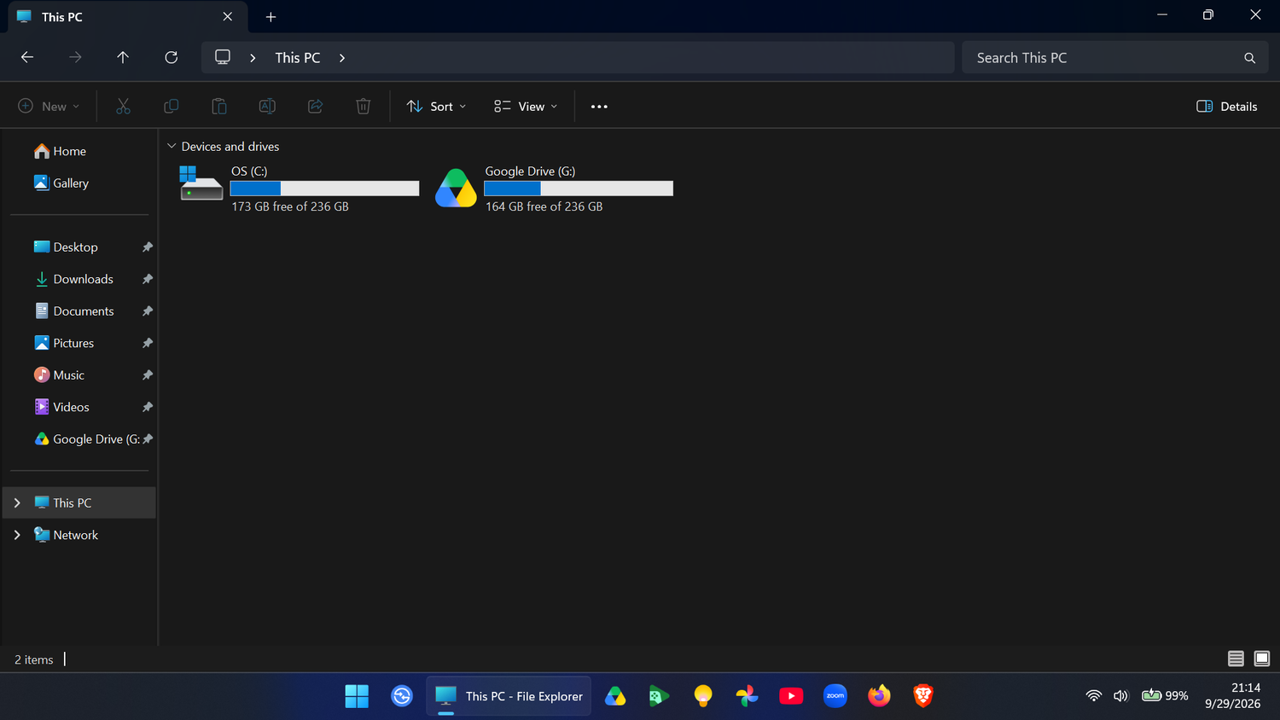Open the Google Drive (G:) drive
Viewport: 1280px width, 720px height.
point(553,188)
